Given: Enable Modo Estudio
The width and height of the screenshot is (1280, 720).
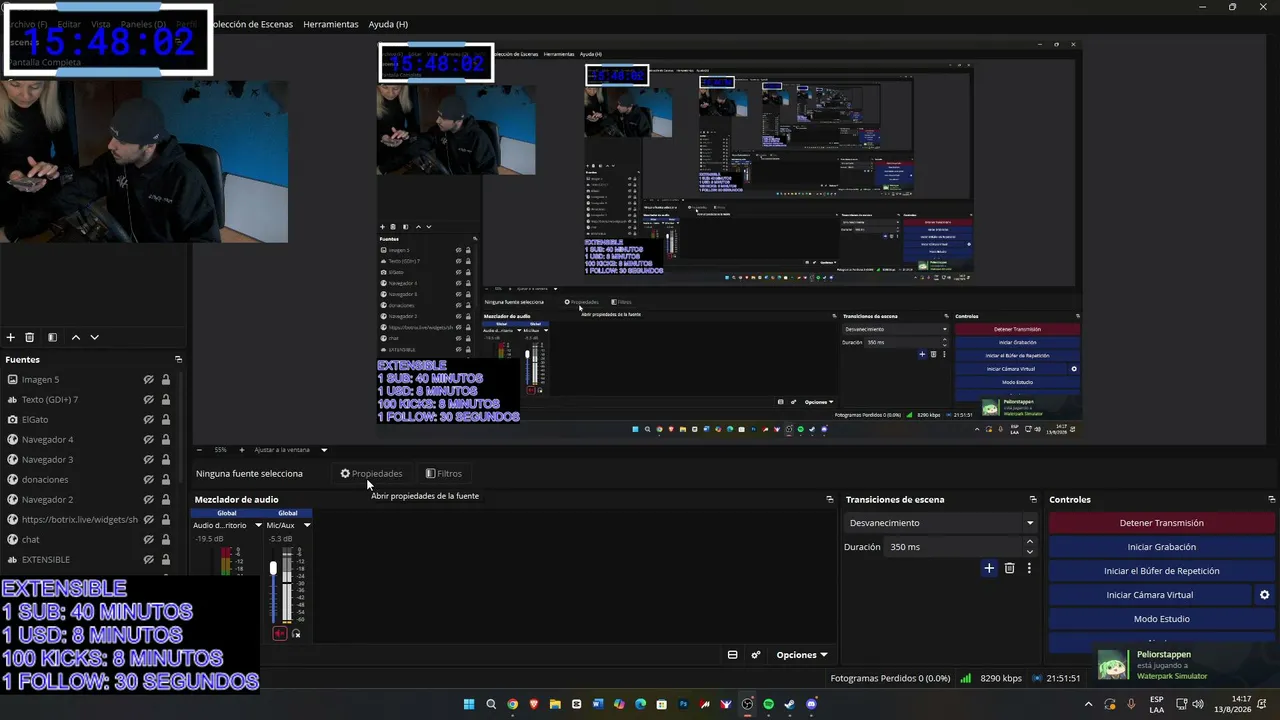Looking at the screenshot, I should click(1161, 619).
